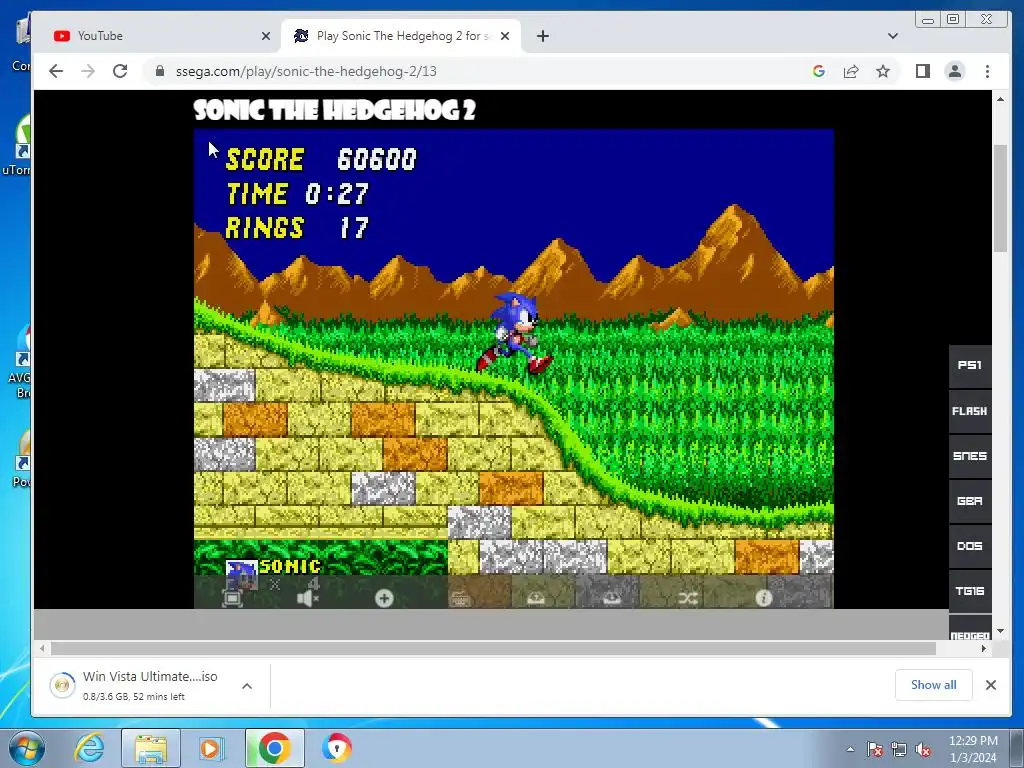This screenshot has height=768, width=1024.
Task: Unmute the emulator sound icon
Action: [x=308, y=598]
